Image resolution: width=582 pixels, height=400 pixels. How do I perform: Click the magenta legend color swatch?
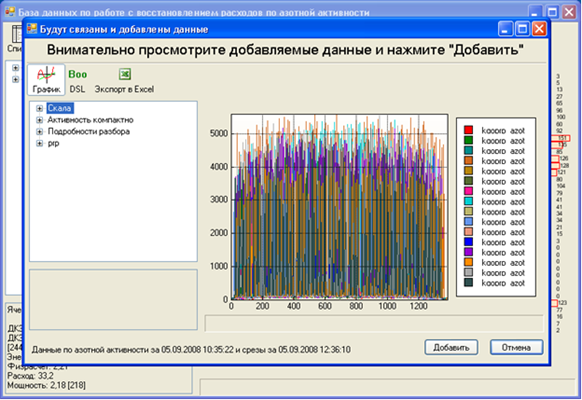[468, 191]
